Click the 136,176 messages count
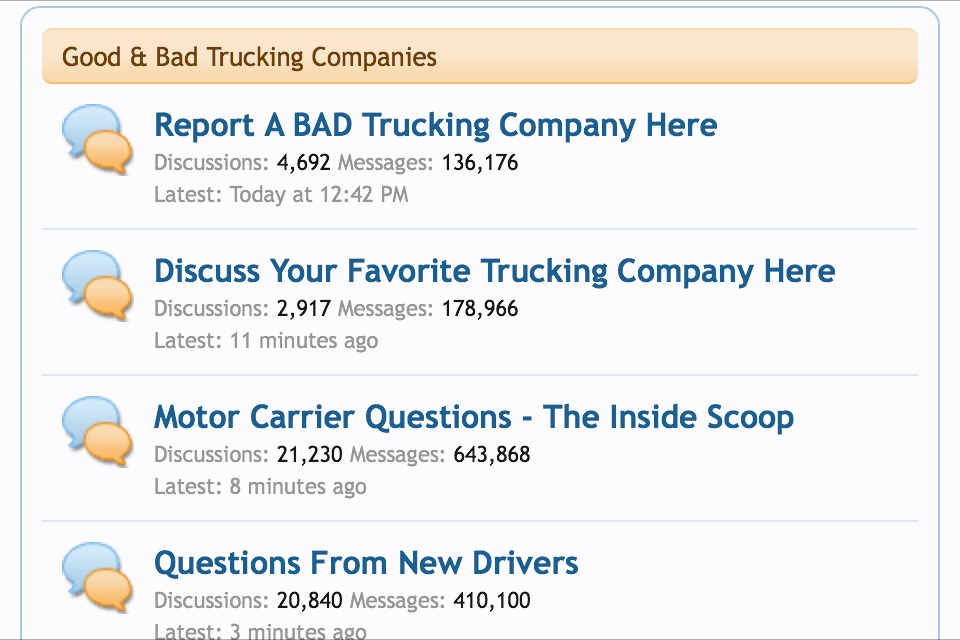 pos(480,162)
